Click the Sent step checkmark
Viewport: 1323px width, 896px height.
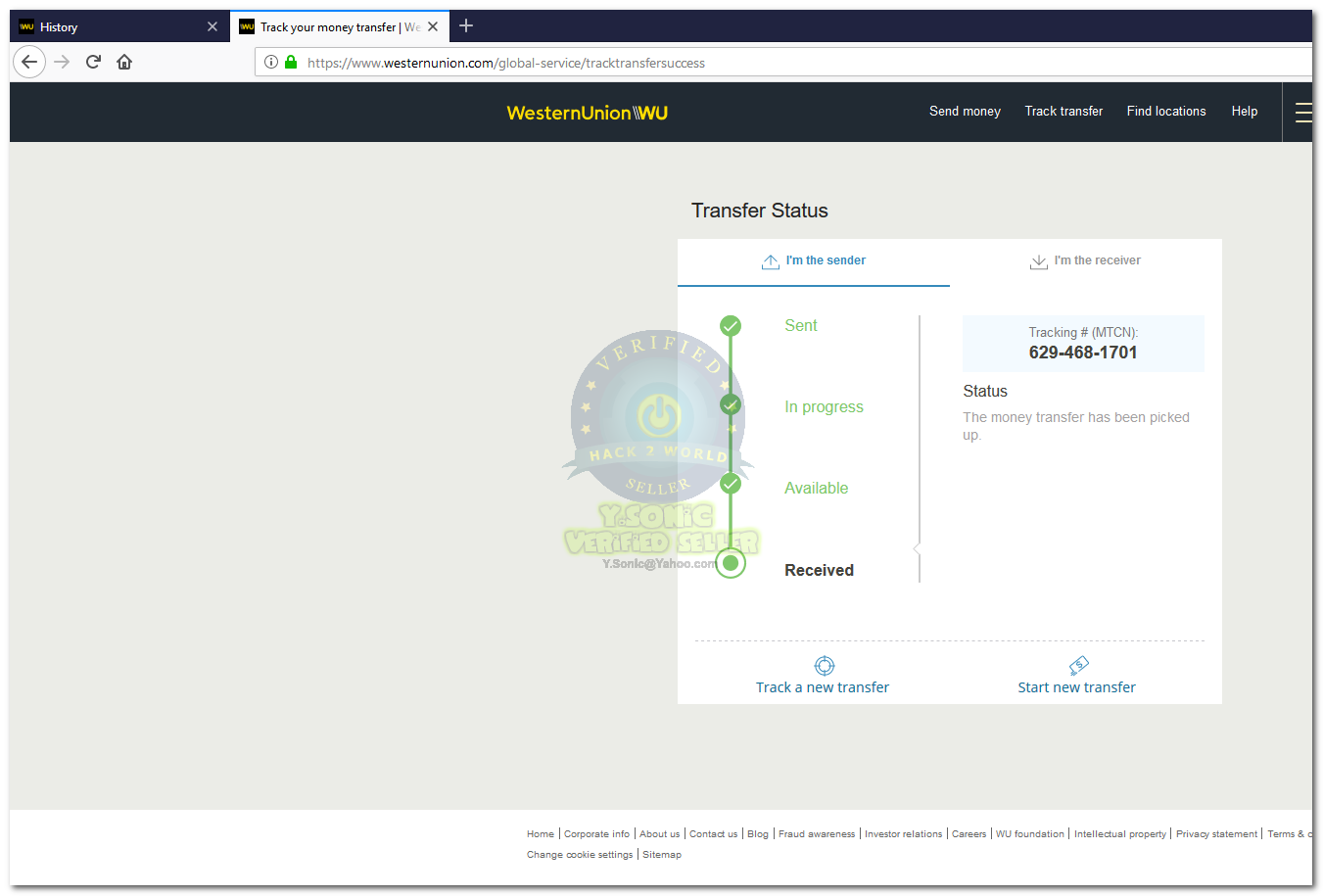coord(731,326)
